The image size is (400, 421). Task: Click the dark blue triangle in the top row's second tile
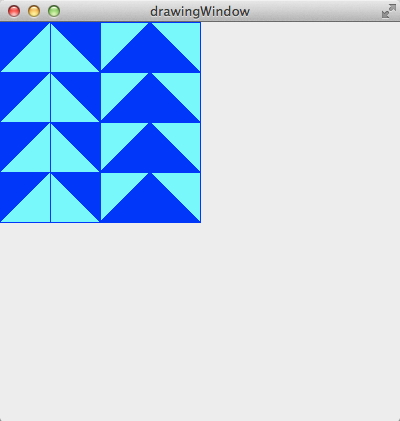pos(83,38)
